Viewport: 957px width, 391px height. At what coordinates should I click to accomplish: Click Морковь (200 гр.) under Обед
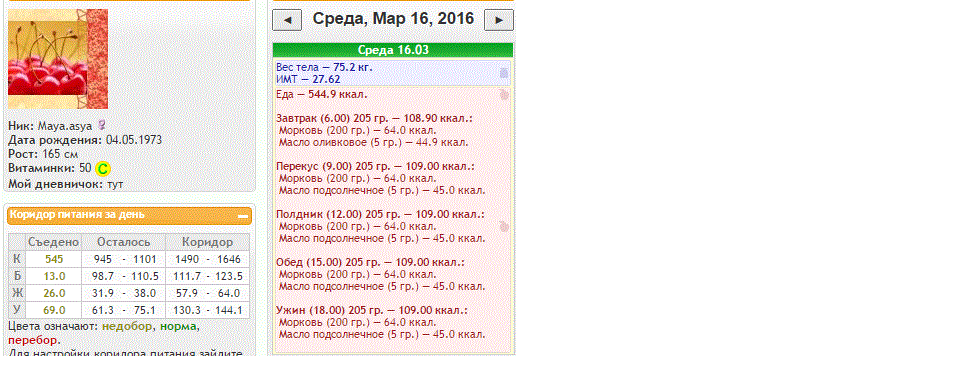(357, 274)
